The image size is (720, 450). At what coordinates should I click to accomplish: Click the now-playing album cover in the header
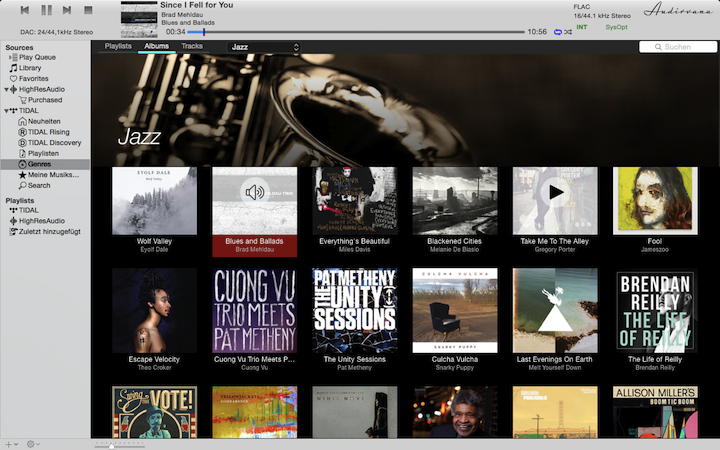point(139,20)
